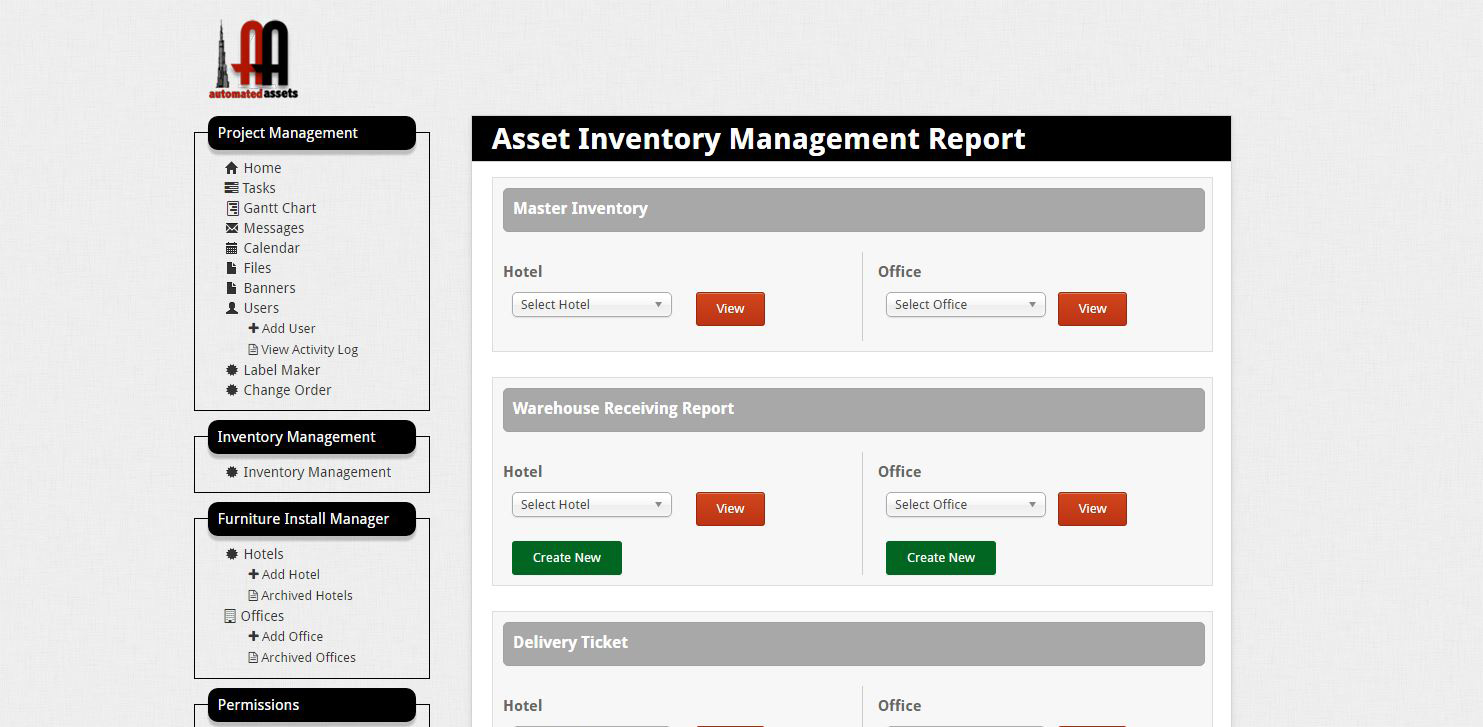1483x727 pixels.
Task: Open Inventory Management sidebar link
Action: pyautogui.click(x=317, y=472)
